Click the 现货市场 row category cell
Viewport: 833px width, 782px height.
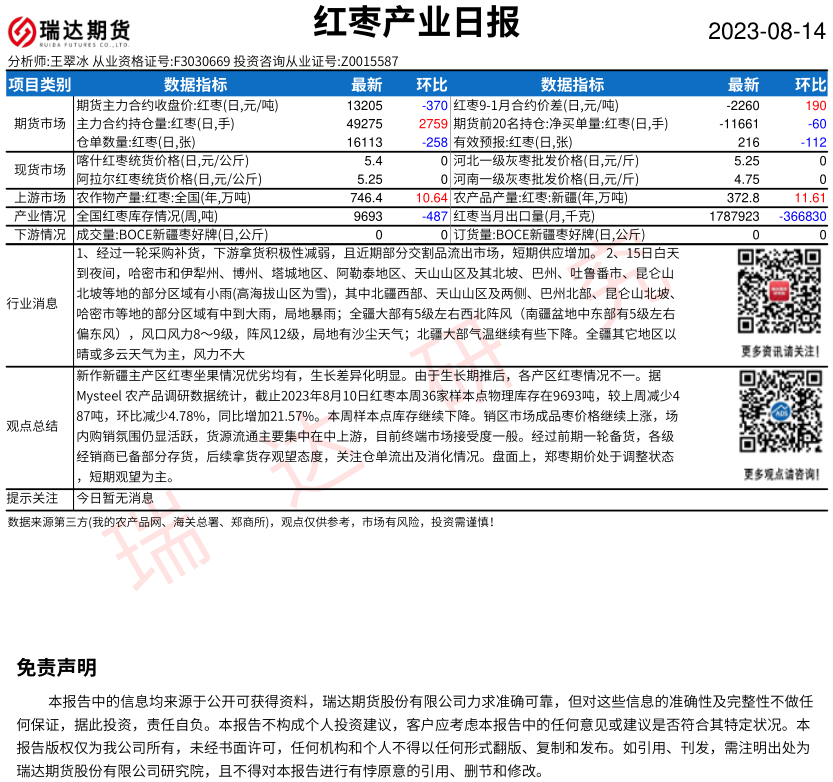(x=39, y=170)
